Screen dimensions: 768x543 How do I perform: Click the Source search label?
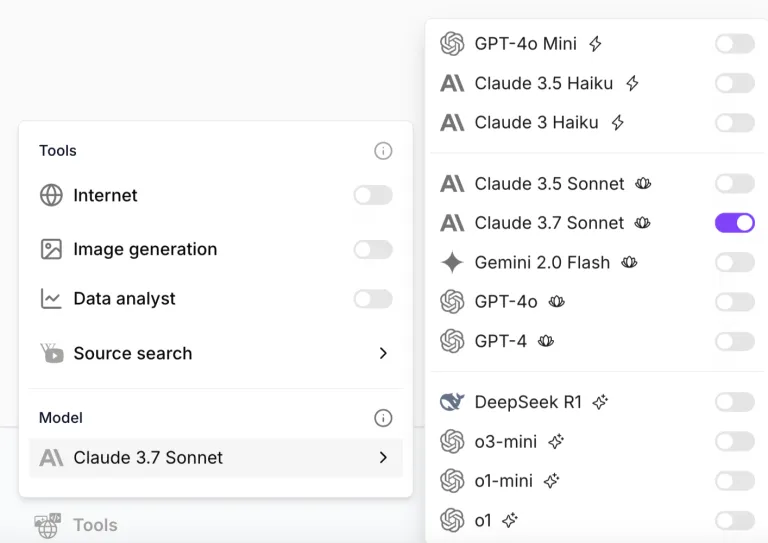point(133,353)
